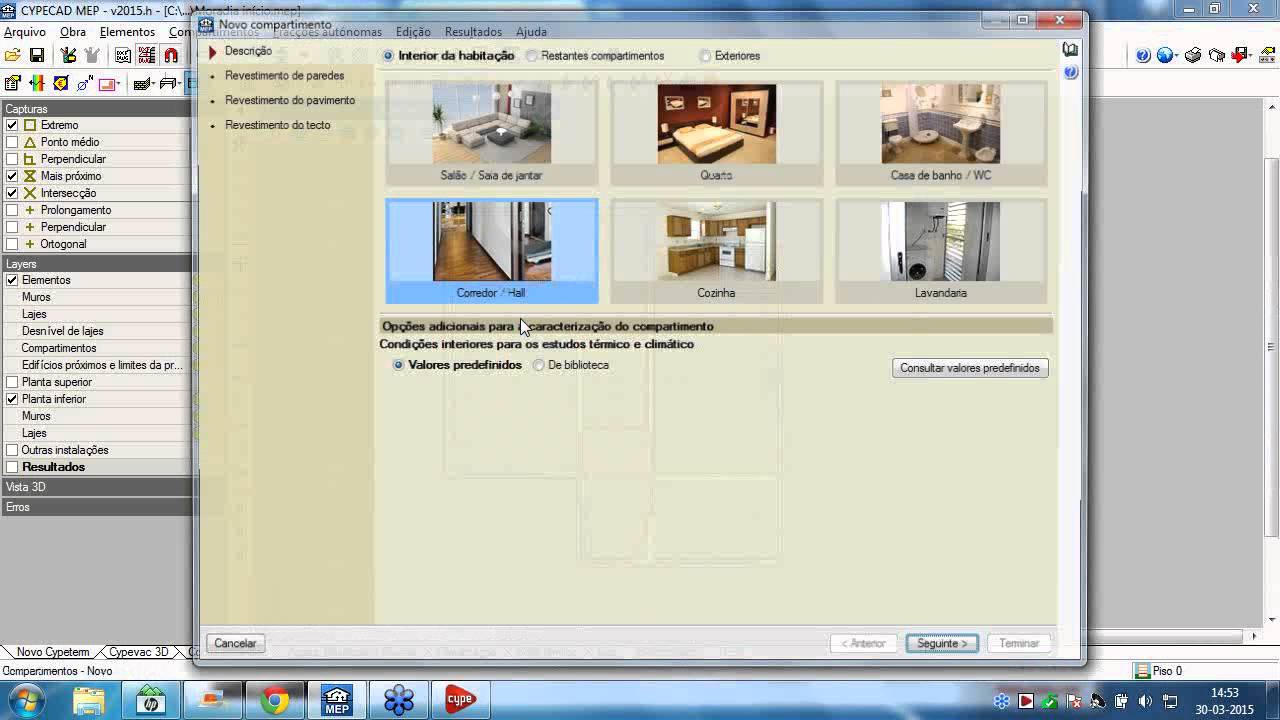
Task: Open the general data sheet icon in second toolbar row
Action: [x=13, y=84]
